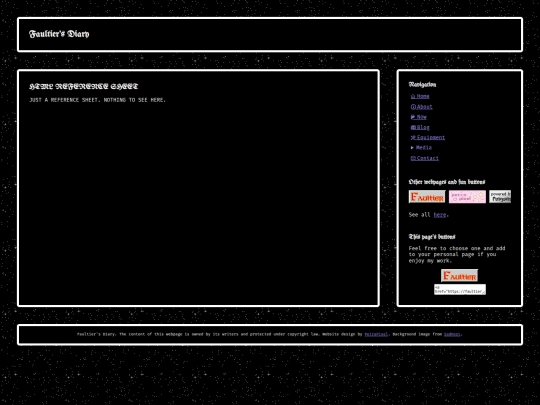
Task: Click the 'Just a reference sheet' text
Action: (97, 100)
